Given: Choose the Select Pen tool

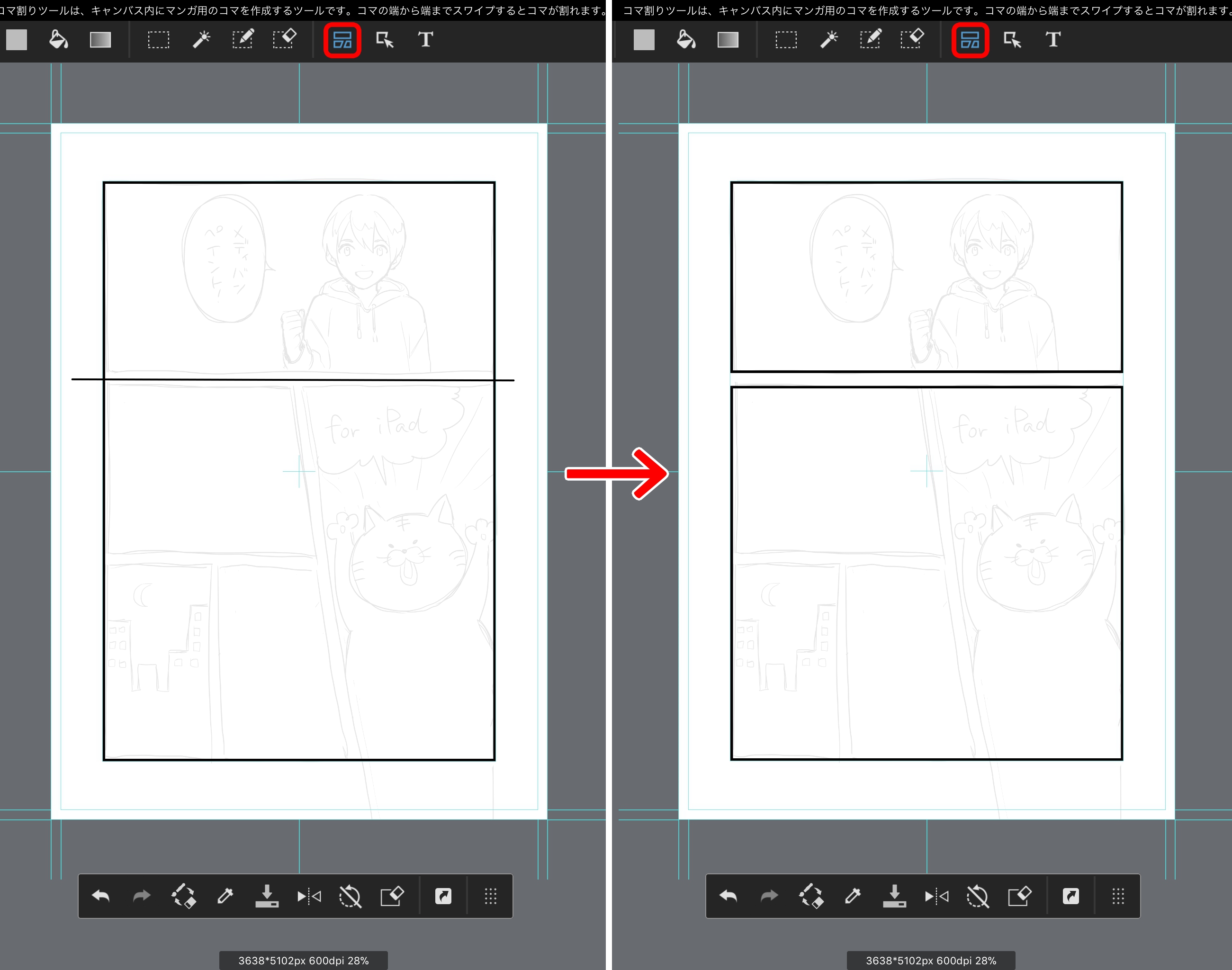Looking at the screenshot, I should pyautogui.click(x=243, y=40).
